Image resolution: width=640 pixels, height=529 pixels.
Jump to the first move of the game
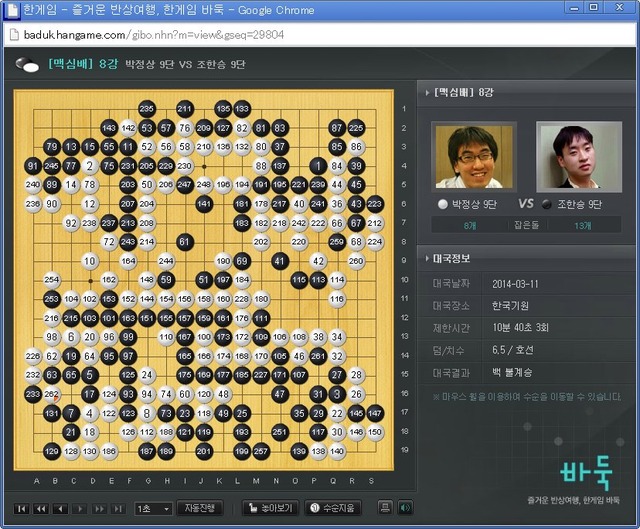coord(21,509)
